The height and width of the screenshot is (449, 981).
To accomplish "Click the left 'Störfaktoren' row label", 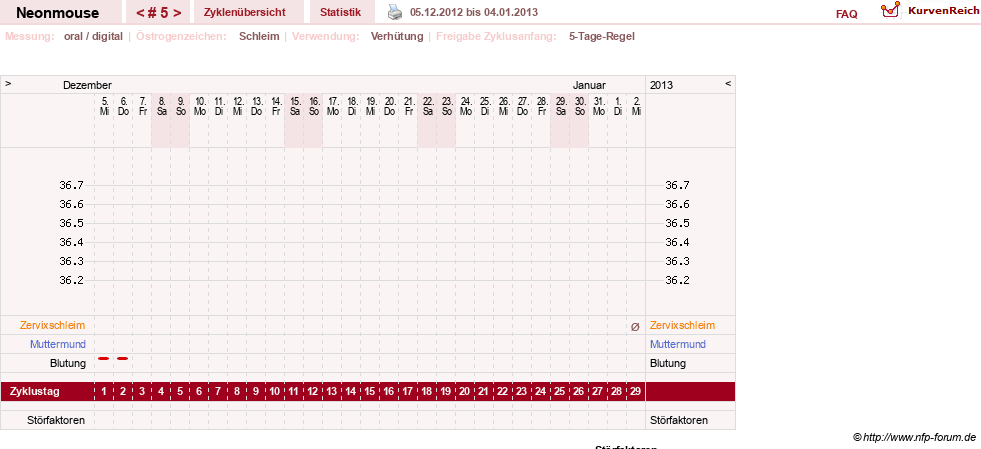I will click(56, 420).
